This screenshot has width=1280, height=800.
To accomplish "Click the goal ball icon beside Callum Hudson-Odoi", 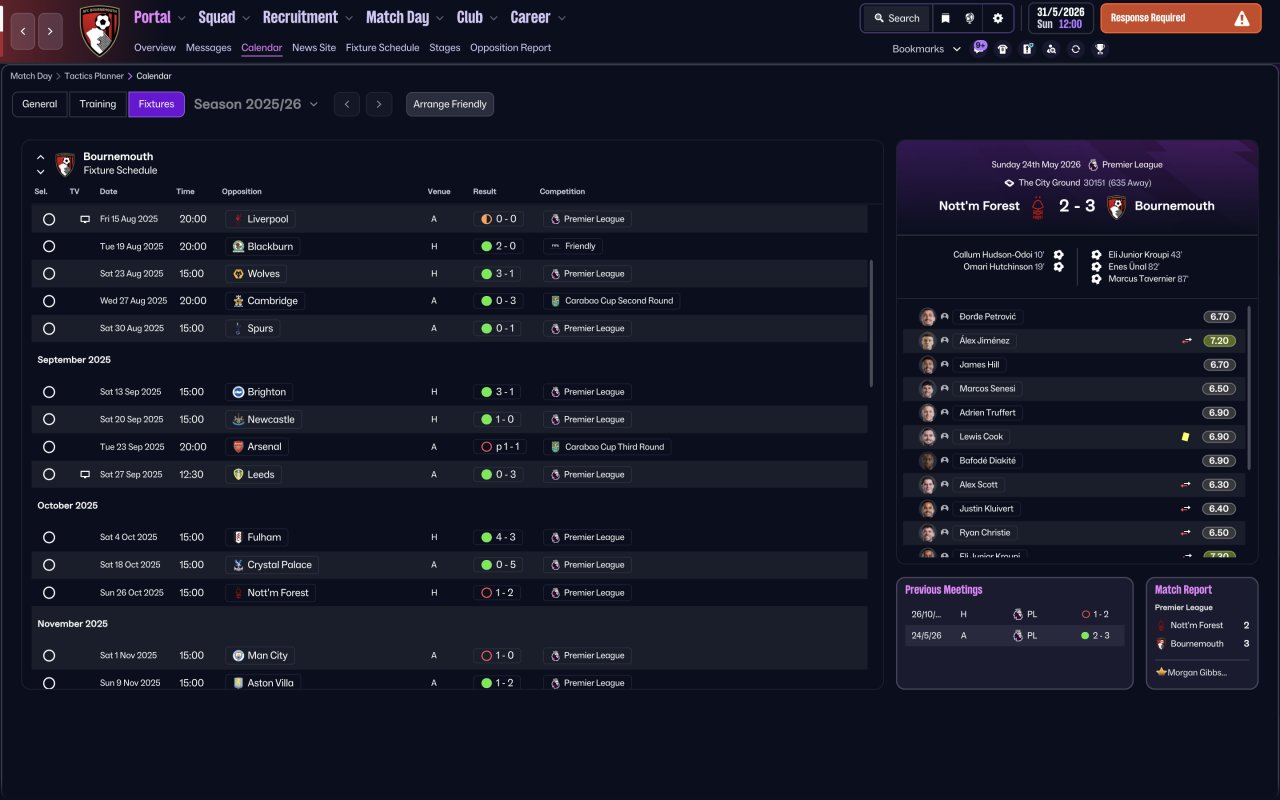I will point(1059,255).
